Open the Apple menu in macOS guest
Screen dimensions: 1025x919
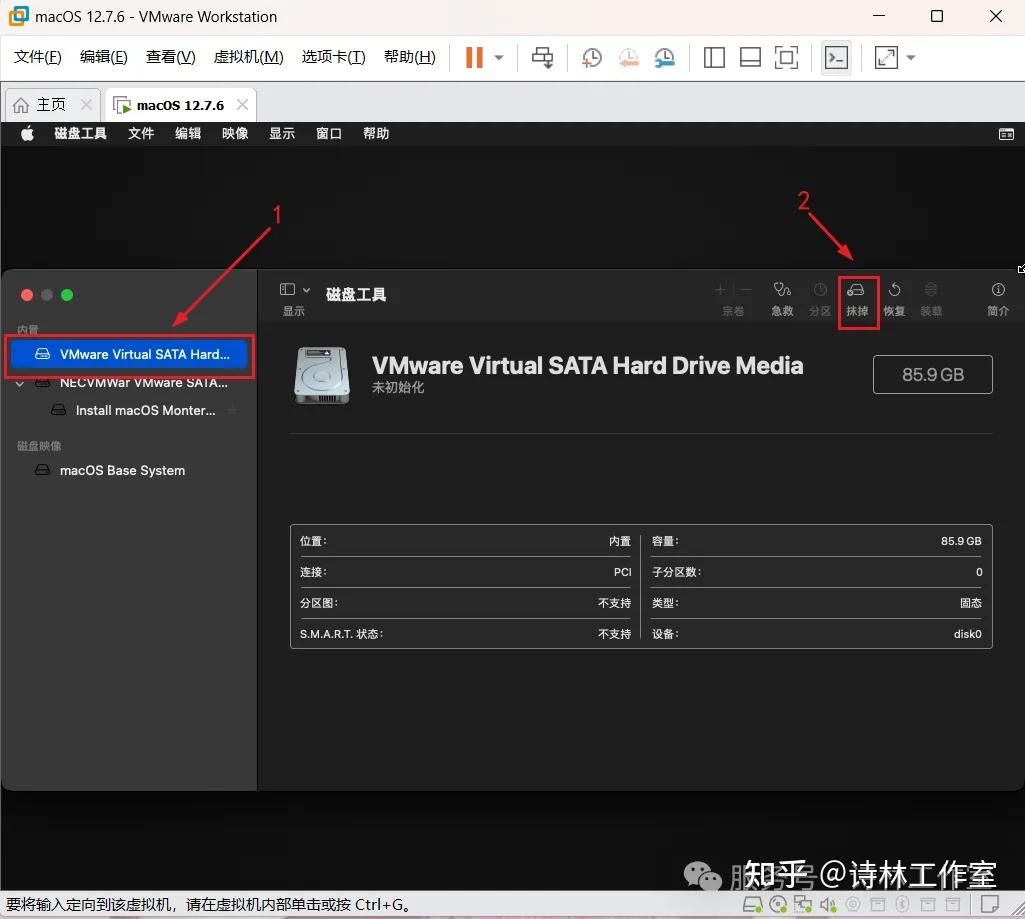pos(27,134)
